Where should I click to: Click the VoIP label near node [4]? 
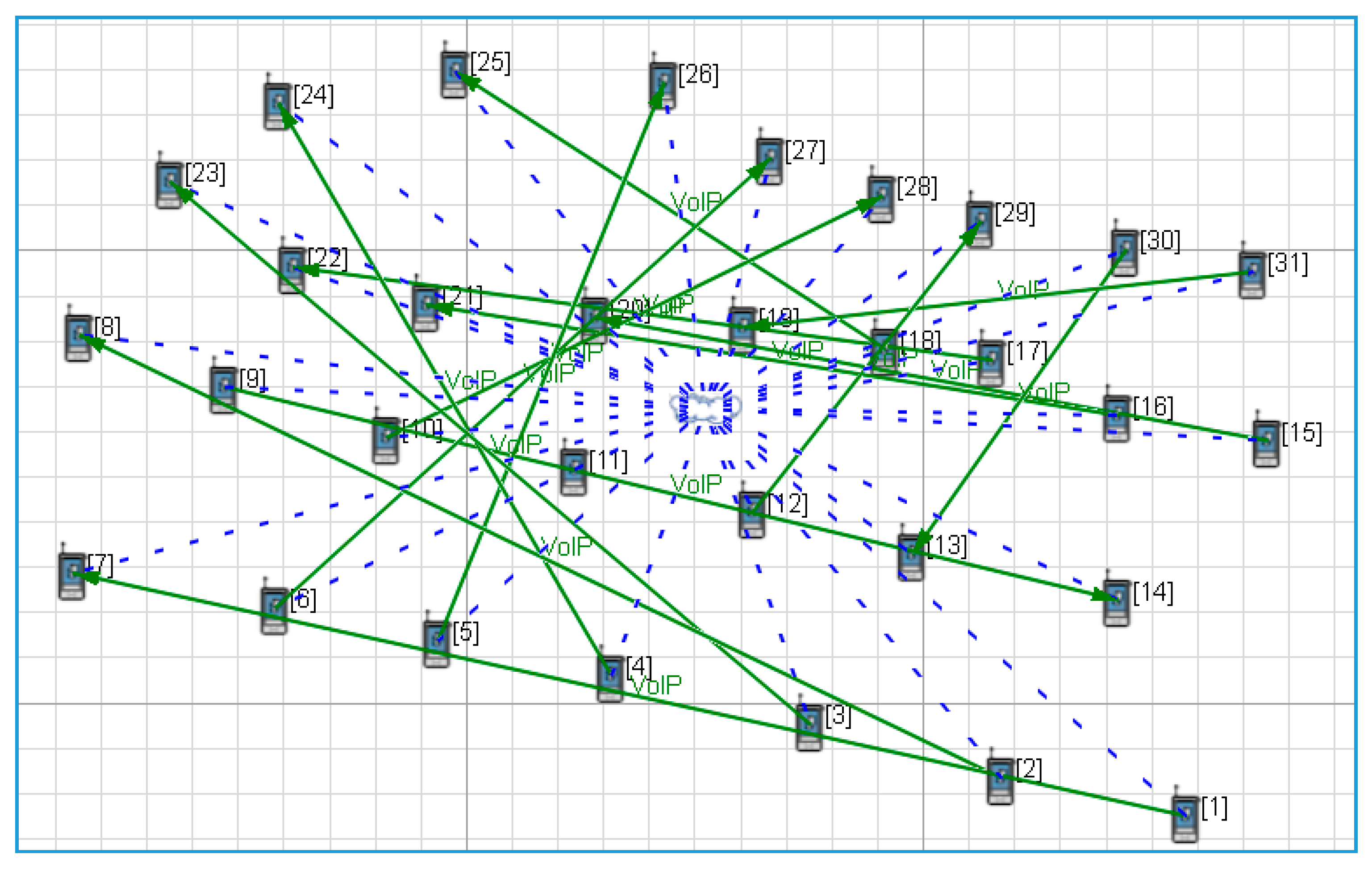tap(656, 686)
